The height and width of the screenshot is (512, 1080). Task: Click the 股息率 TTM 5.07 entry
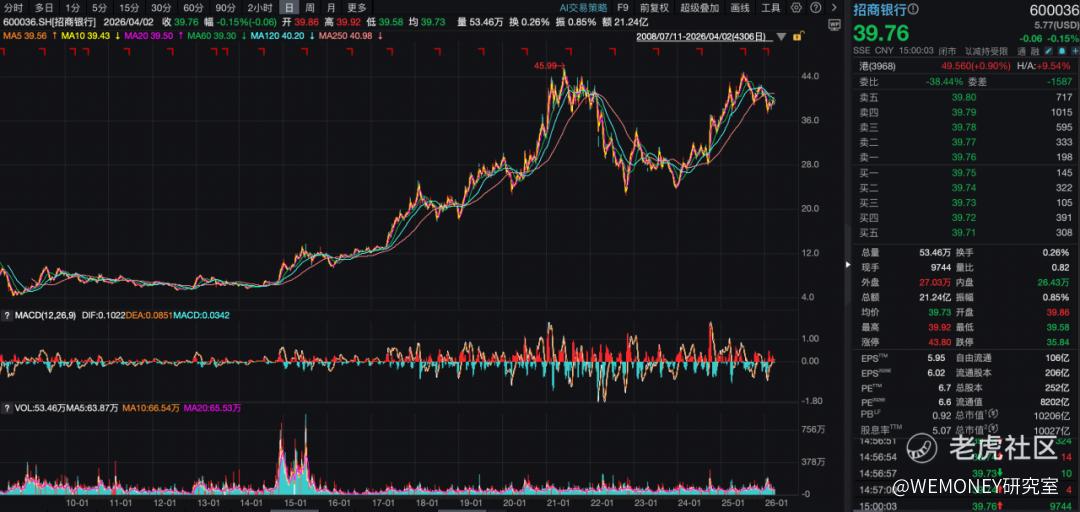(908, 431)
